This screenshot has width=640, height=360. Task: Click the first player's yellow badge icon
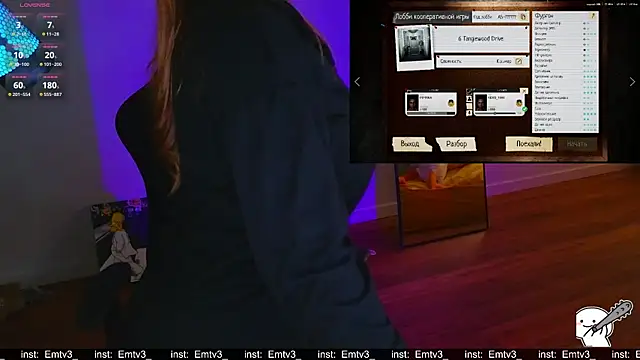[451, 103]
